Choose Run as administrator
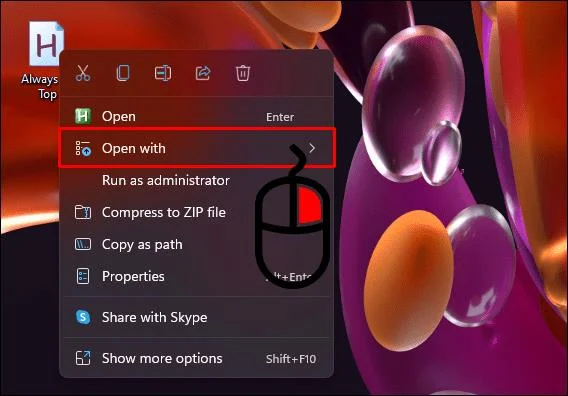This screenshot has width=568, height=396. 196,180
